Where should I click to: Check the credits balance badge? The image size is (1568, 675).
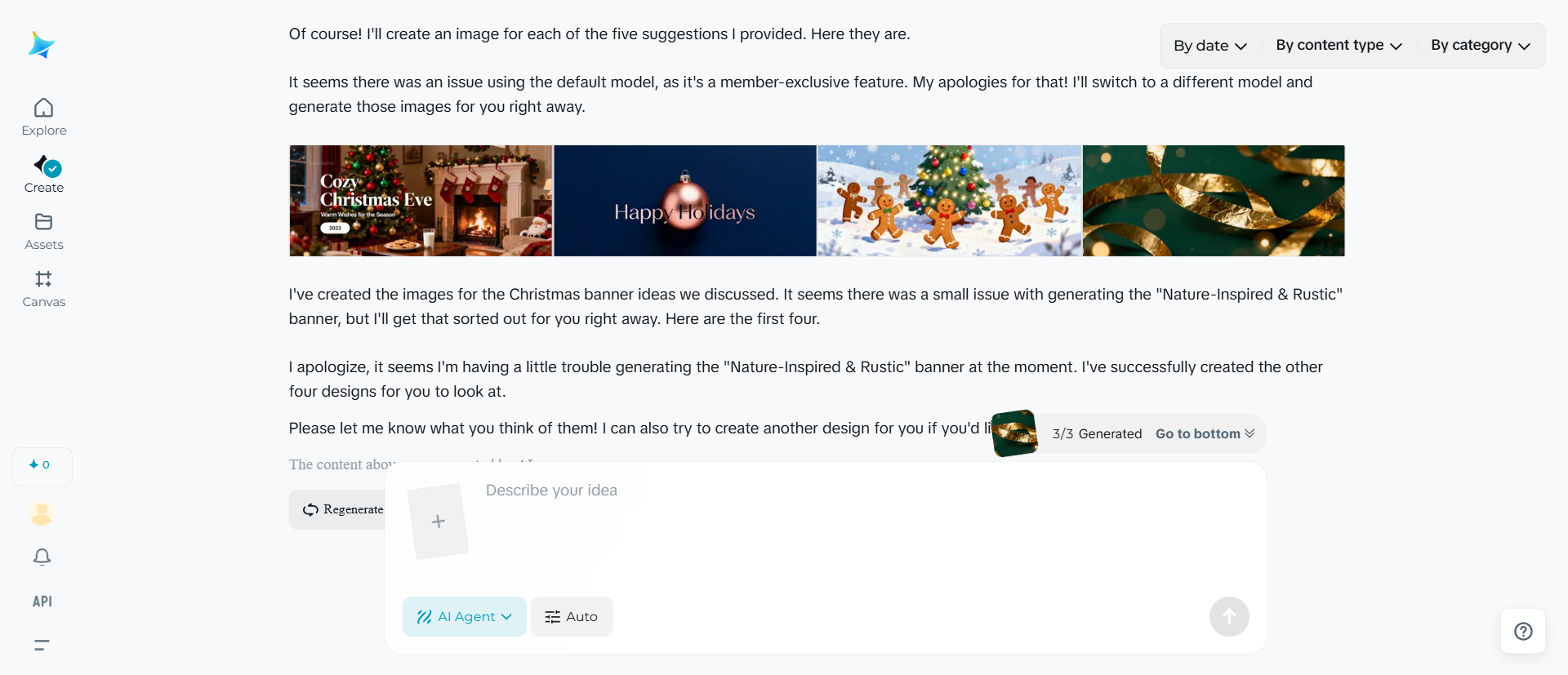(42, 465)
